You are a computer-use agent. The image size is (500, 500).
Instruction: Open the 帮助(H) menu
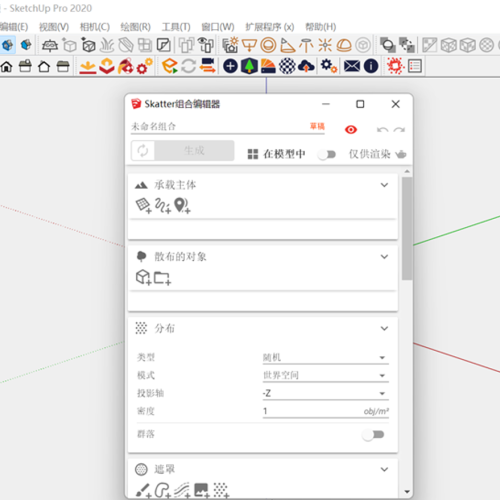[x=321, y=27]
